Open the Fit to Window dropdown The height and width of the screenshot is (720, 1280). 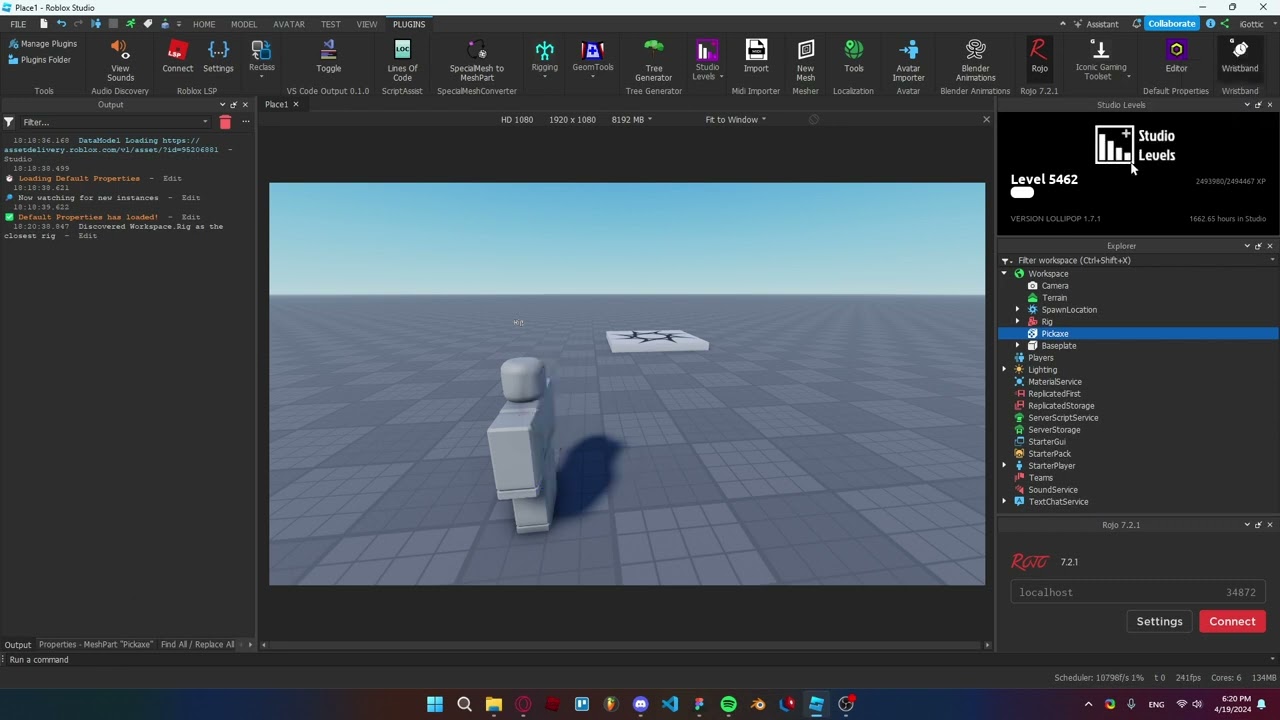point(735,120)
